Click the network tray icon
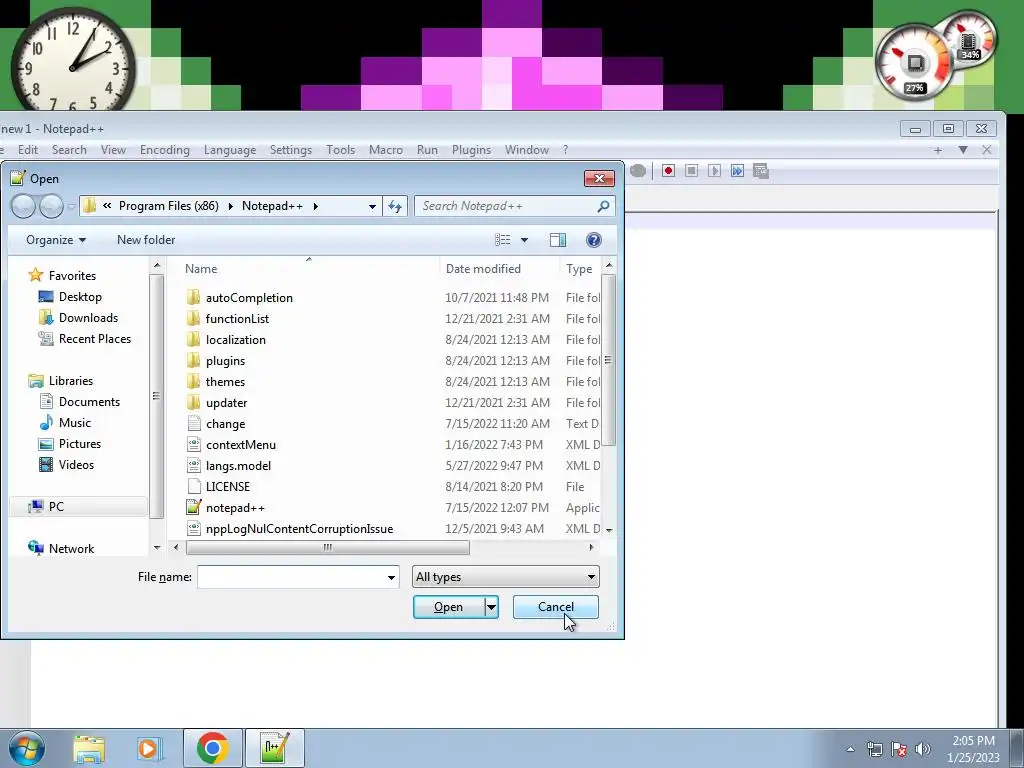This screenshot has height=768, width=1024. click(x=874, y=749)
